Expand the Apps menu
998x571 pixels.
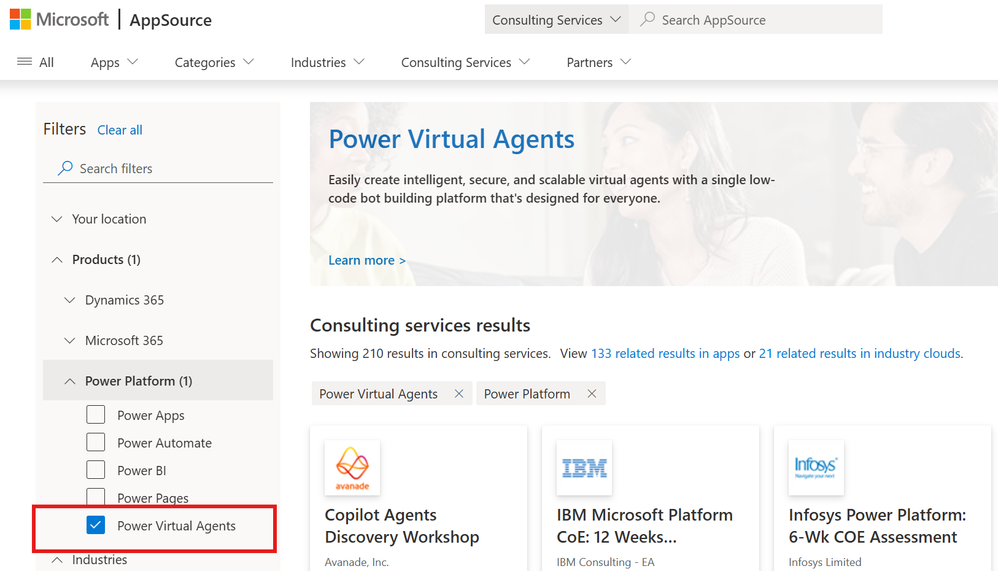[114, 62]
